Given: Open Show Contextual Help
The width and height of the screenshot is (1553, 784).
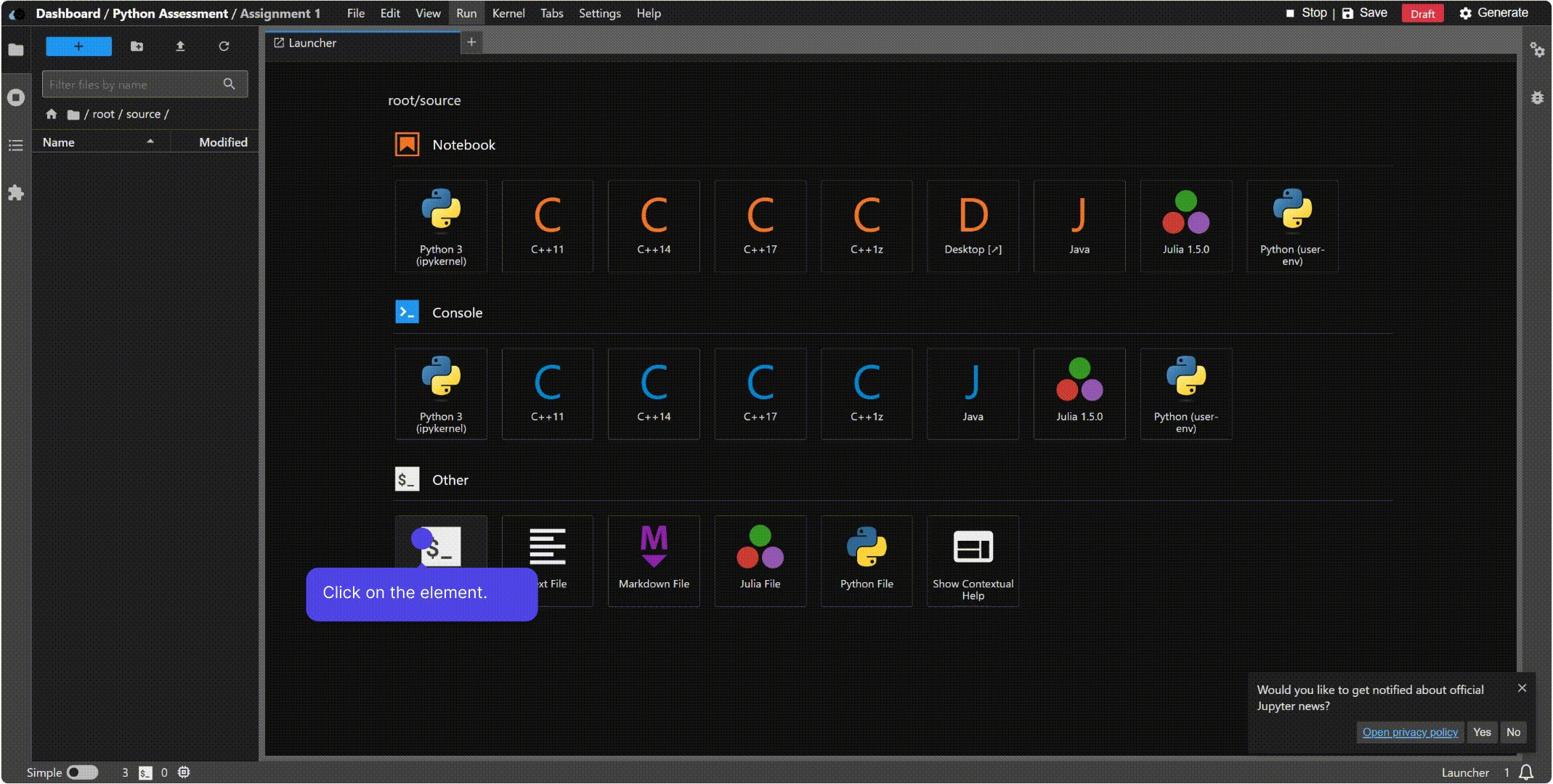Looking at the screenshot, I should pyautogui.click(x=973, y=560).
